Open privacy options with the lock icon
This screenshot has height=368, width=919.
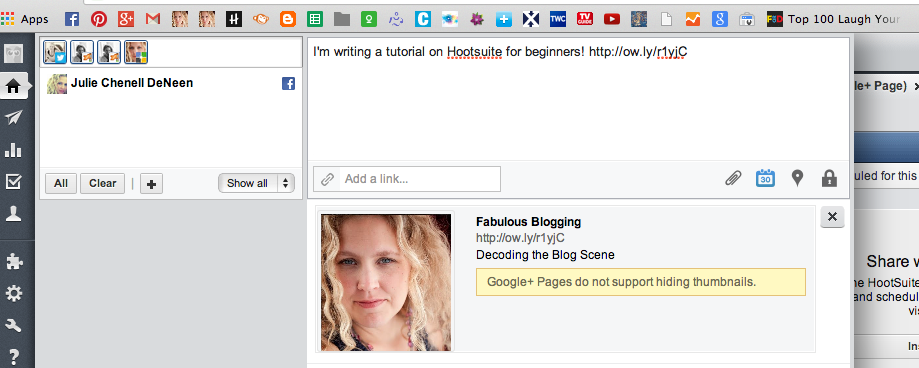[x=829, y=178]
